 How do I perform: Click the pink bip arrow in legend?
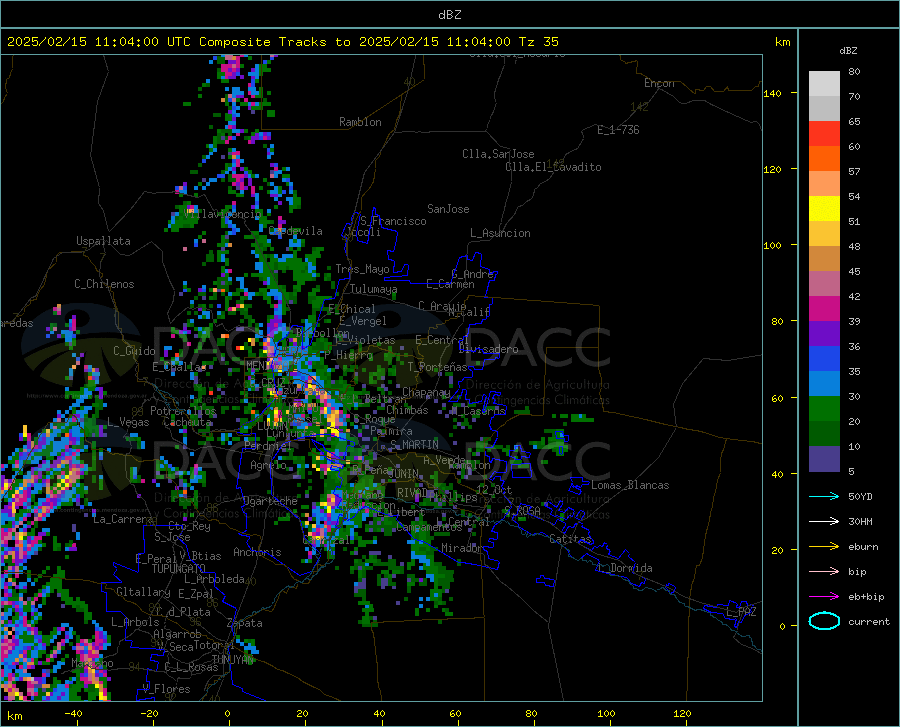click(824, 572)
